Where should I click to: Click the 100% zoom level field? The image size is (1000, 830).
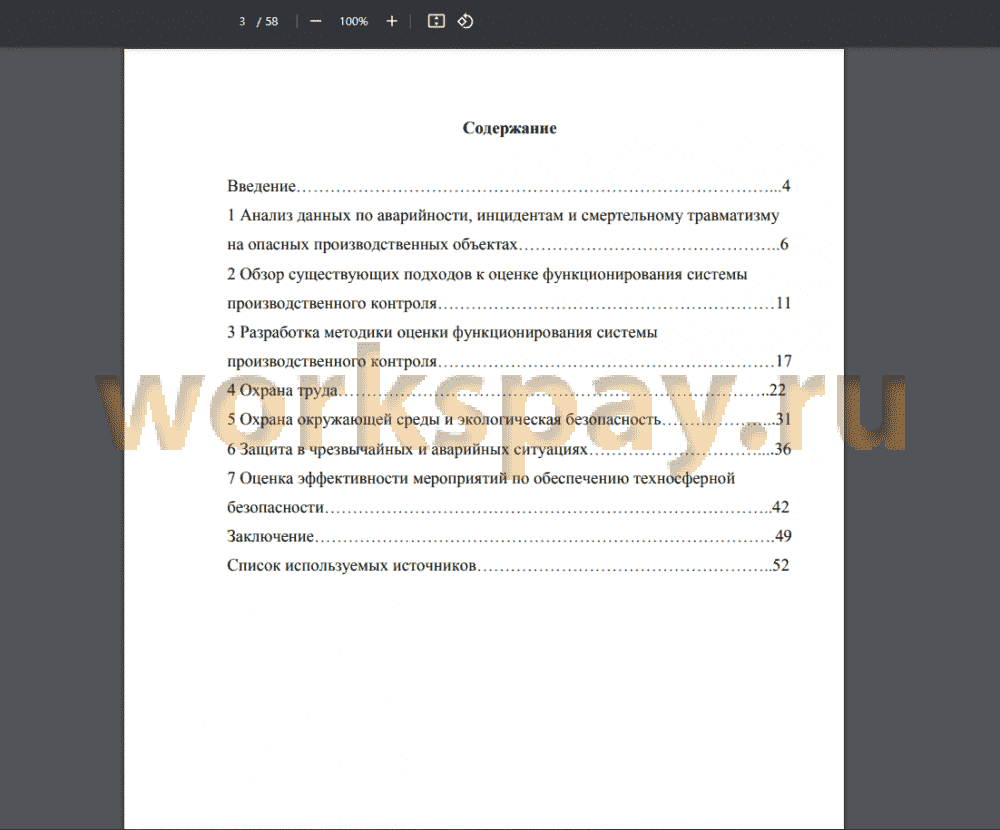pyautogui.click(x=353, y=21)
